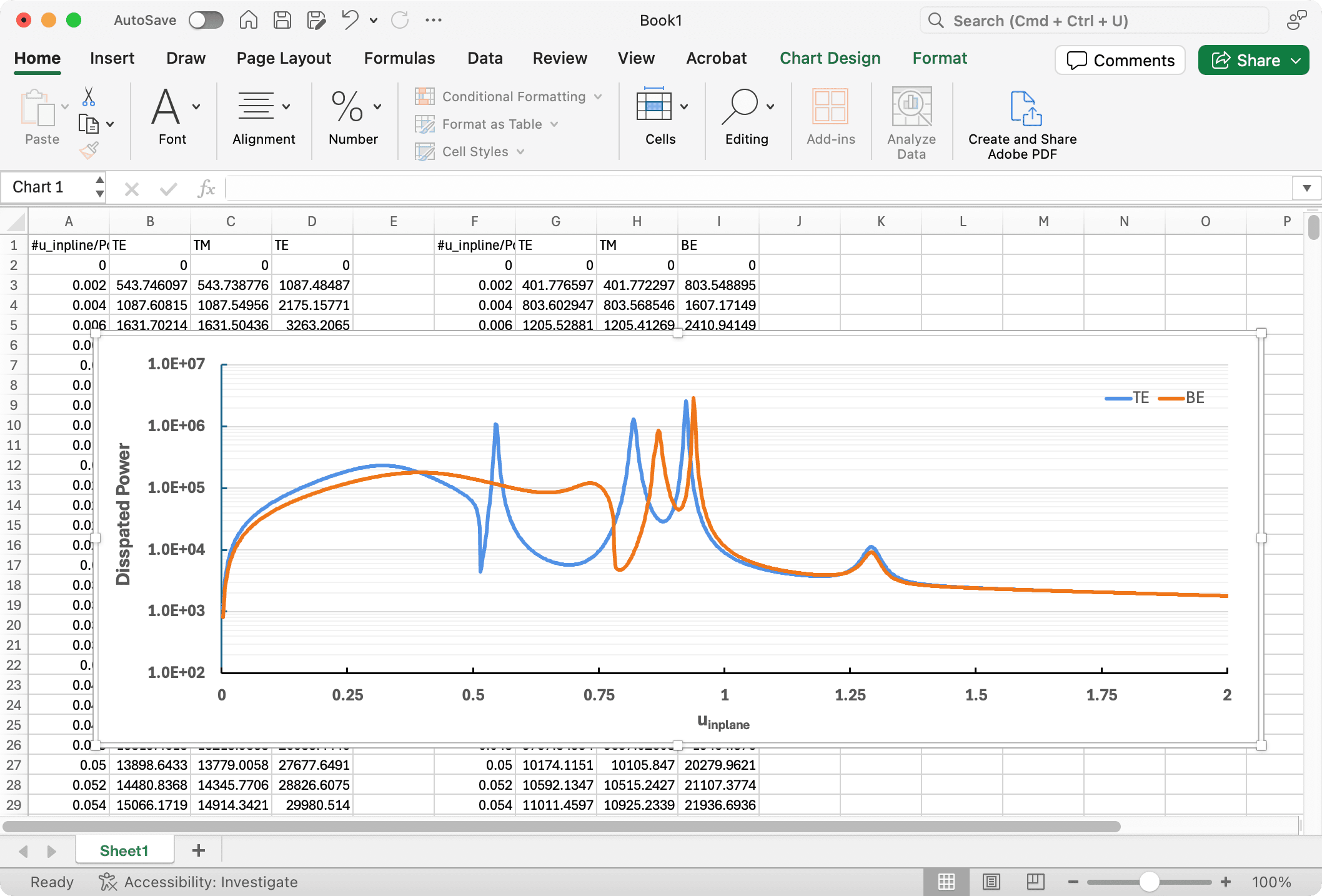This screenshot has height=896, width=1322.
Task: Click the Disspated Power axis title
Action: point(123,514)
